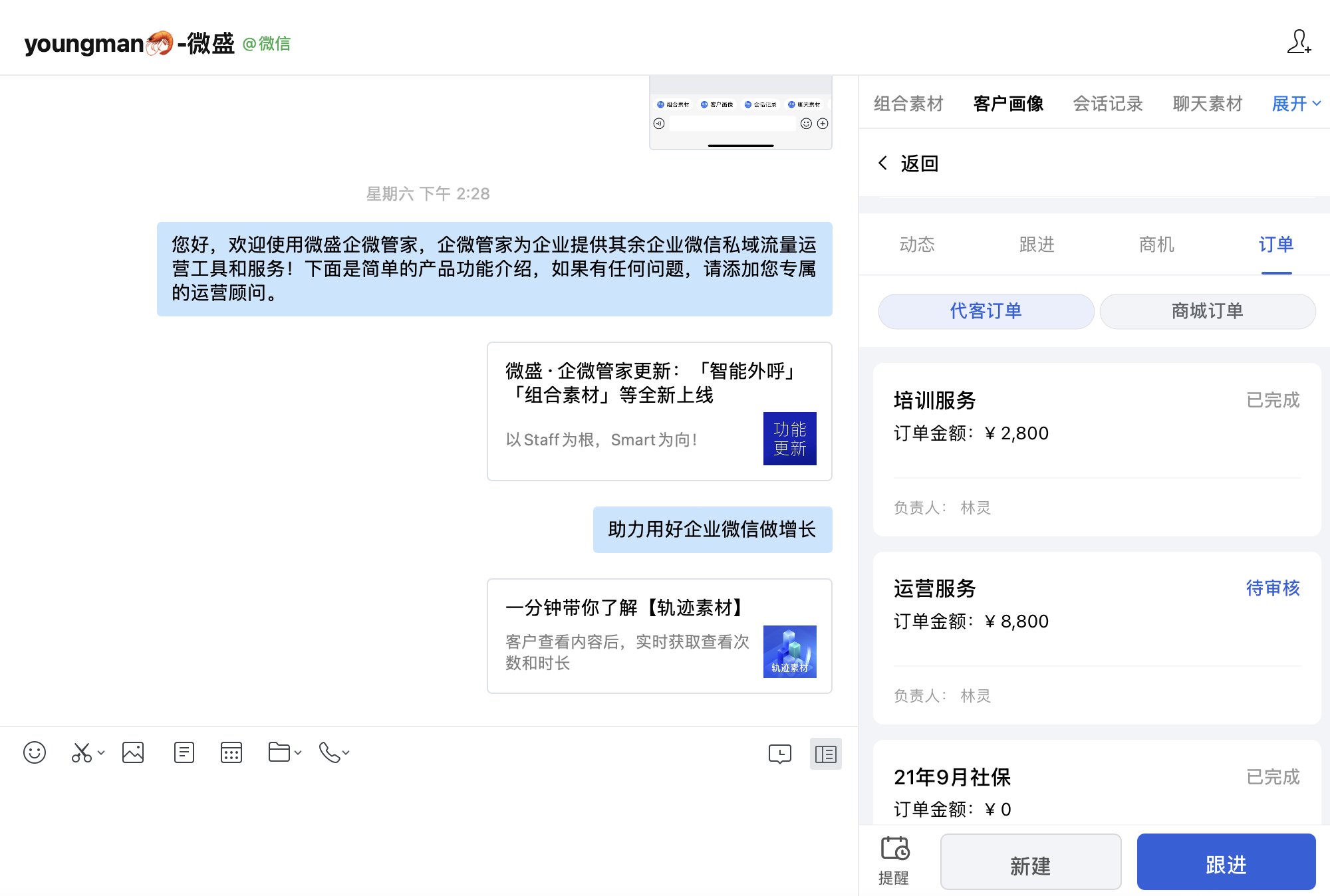Viewport: 1330px width, 896px height.
Task: Click 待审核 status on 运营服务
Action: pos(1273,588)
